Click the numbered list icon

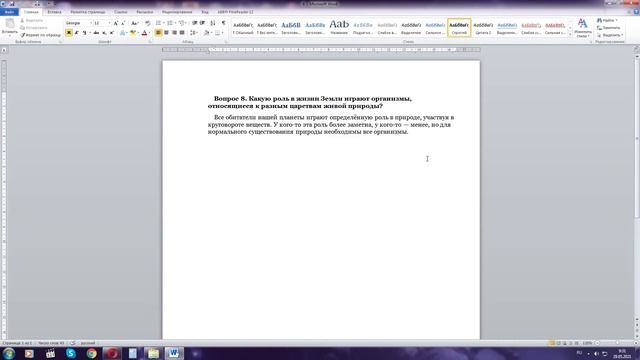(x=170, y=23)
